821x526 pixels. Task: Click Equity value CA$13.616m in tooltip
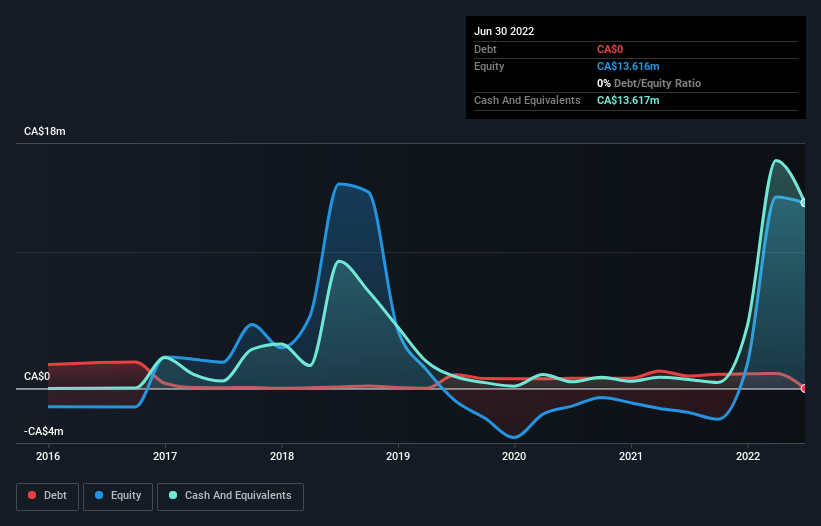coord(628,66)
